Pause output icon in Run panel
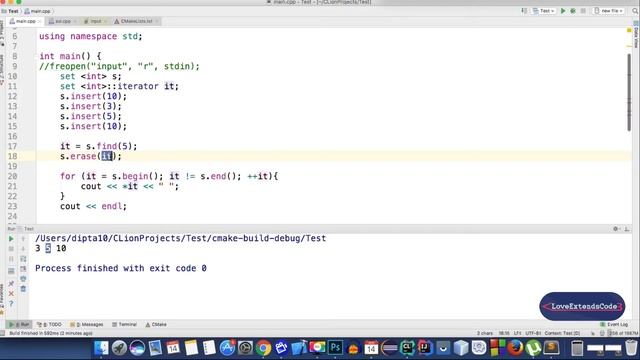 (x=11, y=259)
